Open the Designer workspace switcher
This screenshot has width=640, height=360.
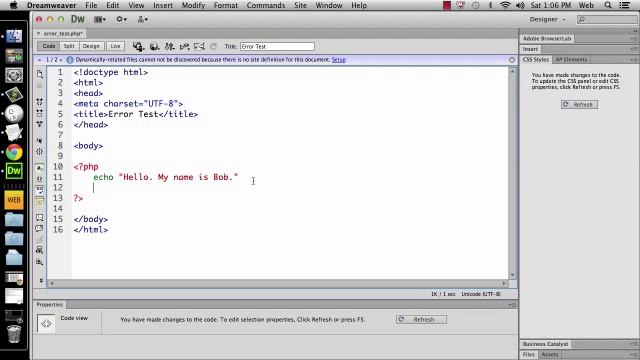coord(548,19)
